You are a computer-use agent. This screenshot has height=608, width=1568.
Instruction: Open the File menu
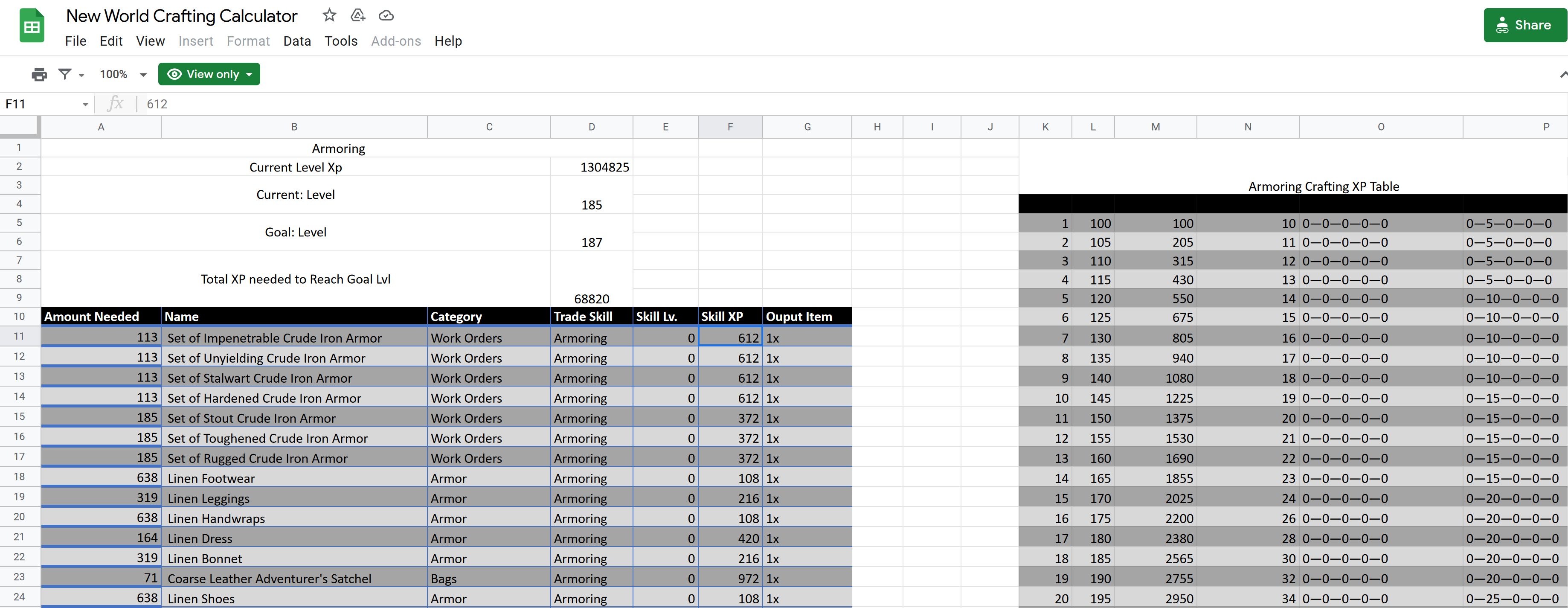[75, 41]
